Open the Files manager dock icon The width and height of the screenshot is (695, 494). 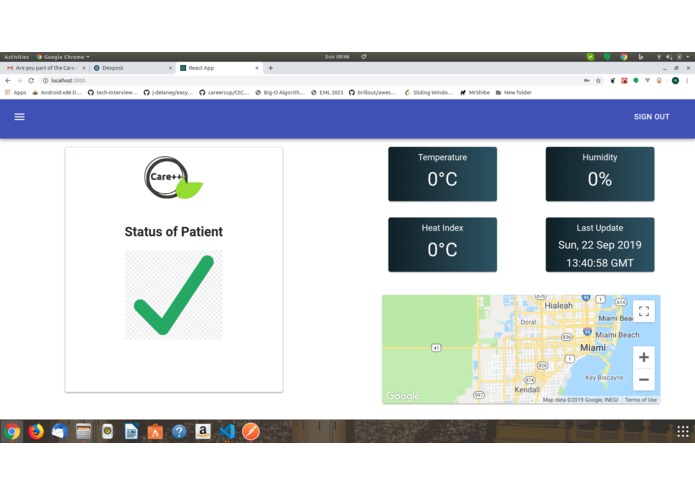[83, 431]
